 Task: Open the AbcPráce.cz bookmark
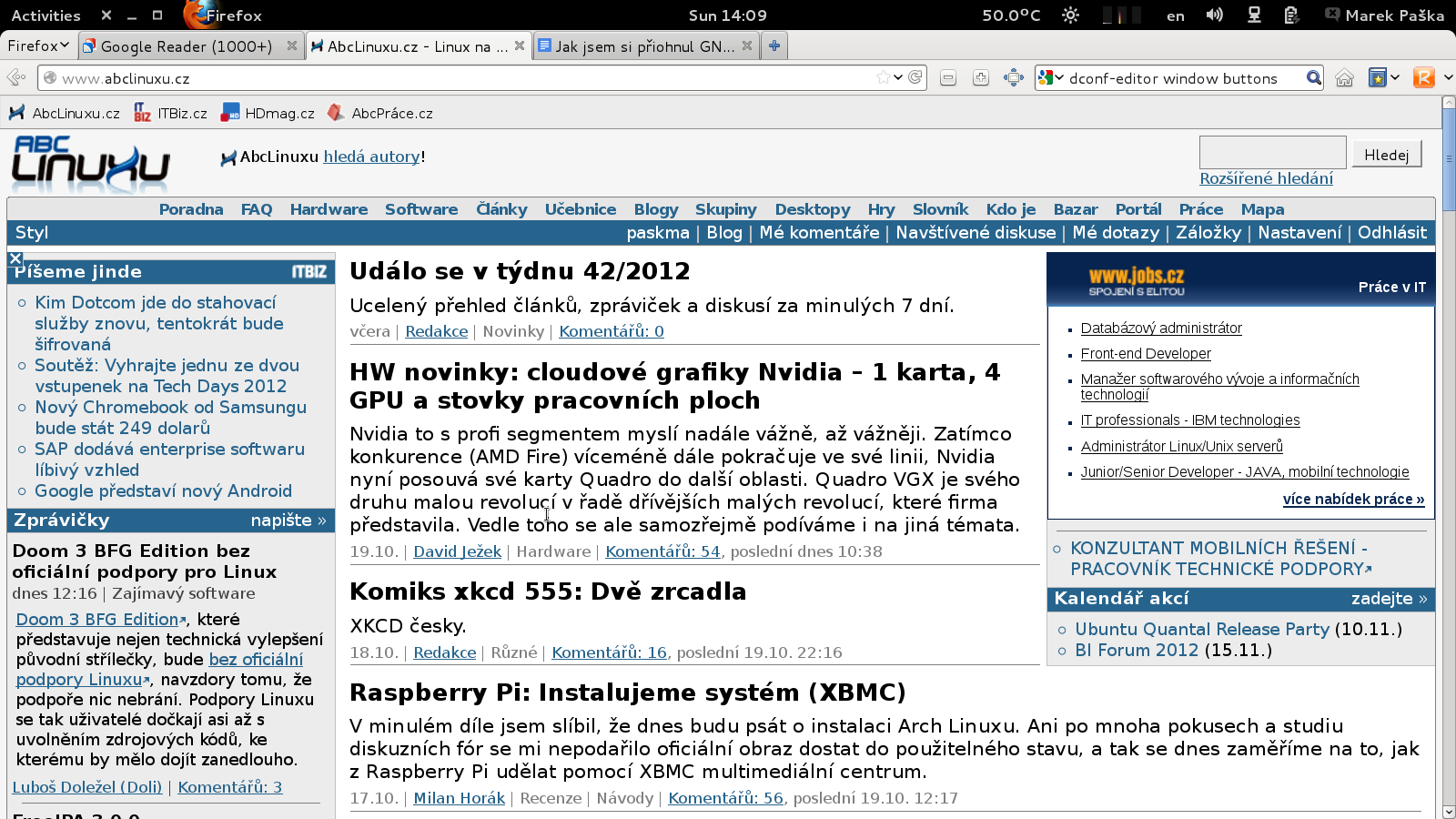[380, 113]
